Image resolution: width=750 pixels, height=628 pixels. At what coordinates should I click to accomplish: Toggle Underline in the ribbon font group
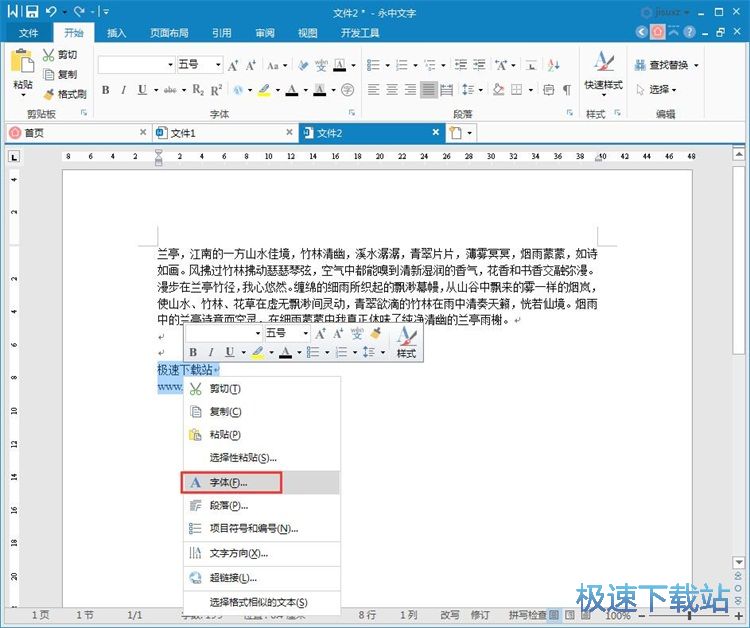point(142,90)
